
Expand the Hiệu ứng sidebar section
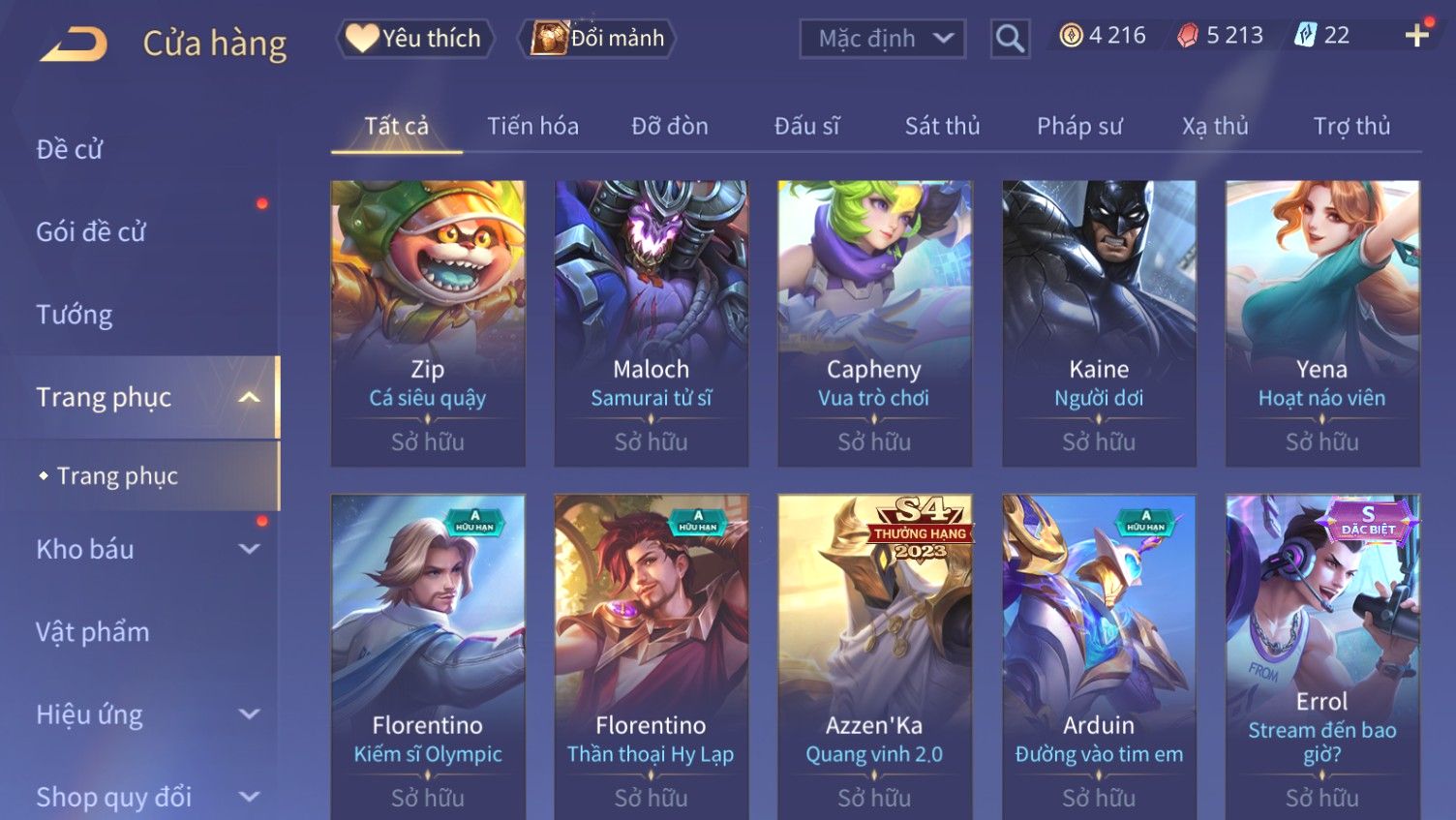click(x=249, y=714)
